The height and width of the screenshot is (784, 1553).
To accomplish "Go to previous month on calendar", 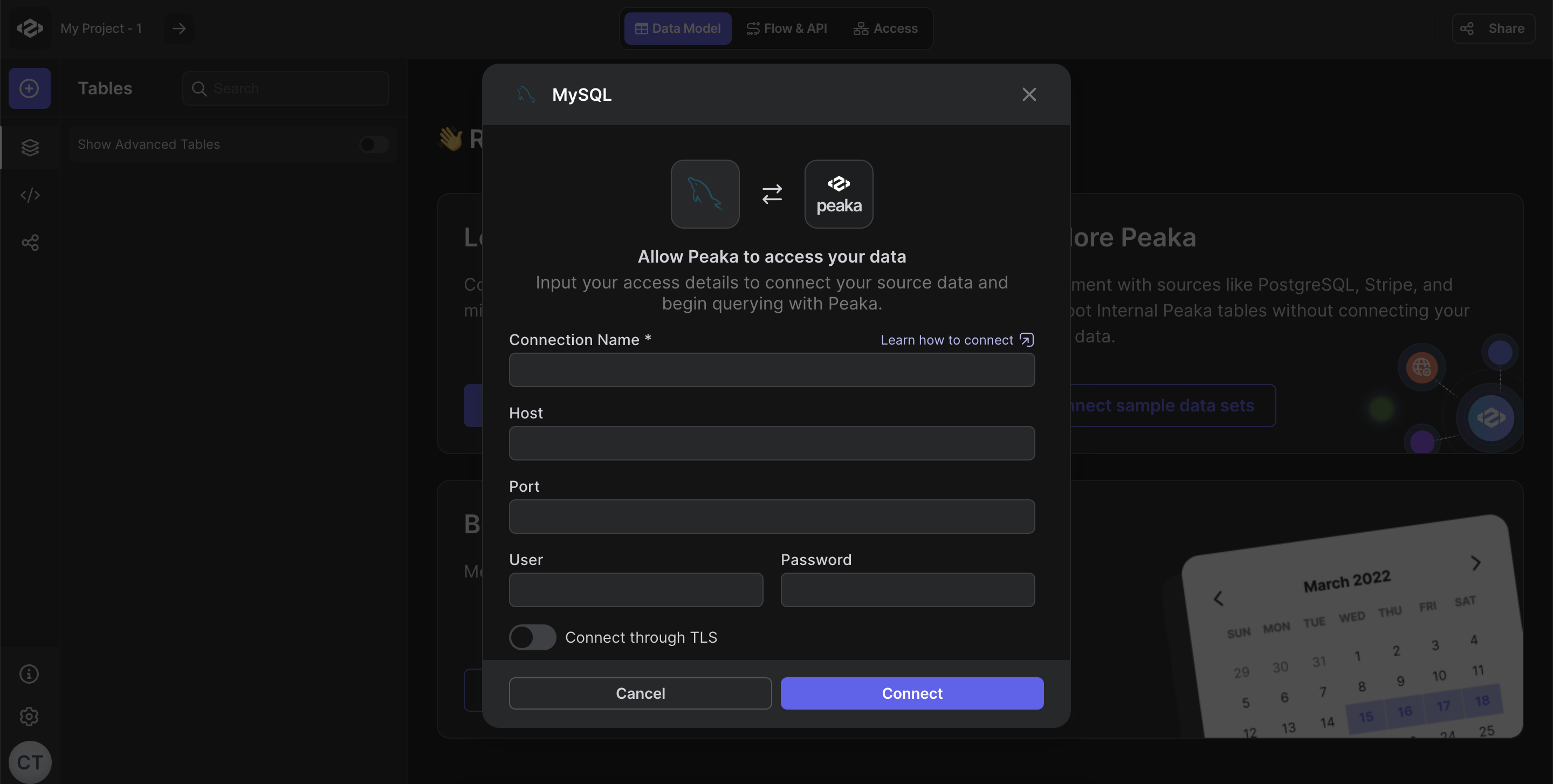I will (x=1219, y=598).
